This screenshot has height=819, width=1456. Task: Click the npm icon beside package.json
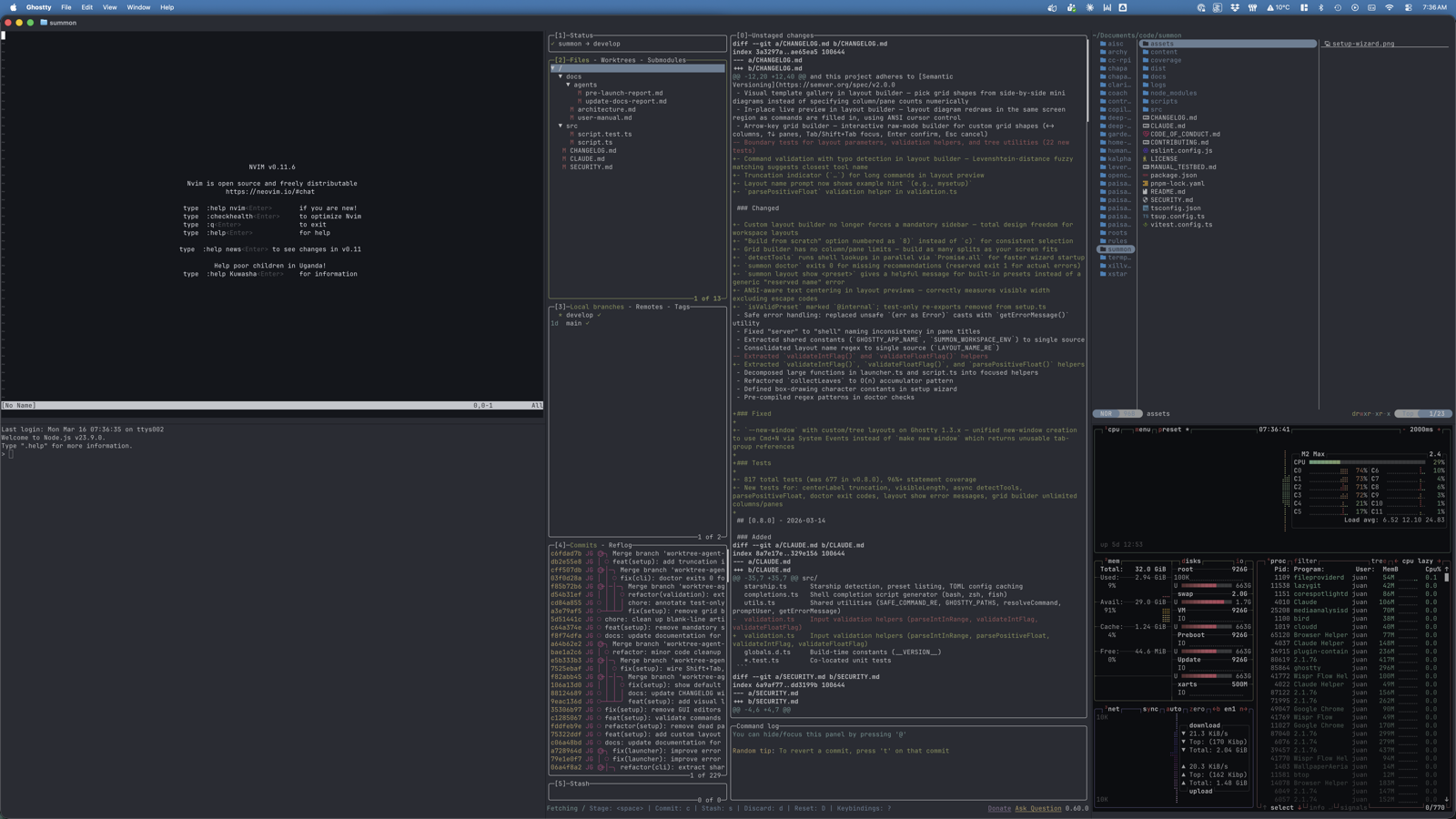[x=1145, y=175]
